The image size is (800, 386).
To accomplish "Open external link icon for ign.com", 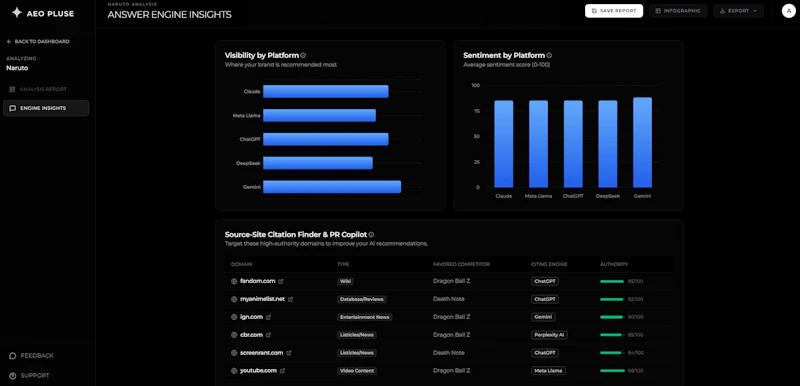I will pyautogui.click(x=268, y=317).
